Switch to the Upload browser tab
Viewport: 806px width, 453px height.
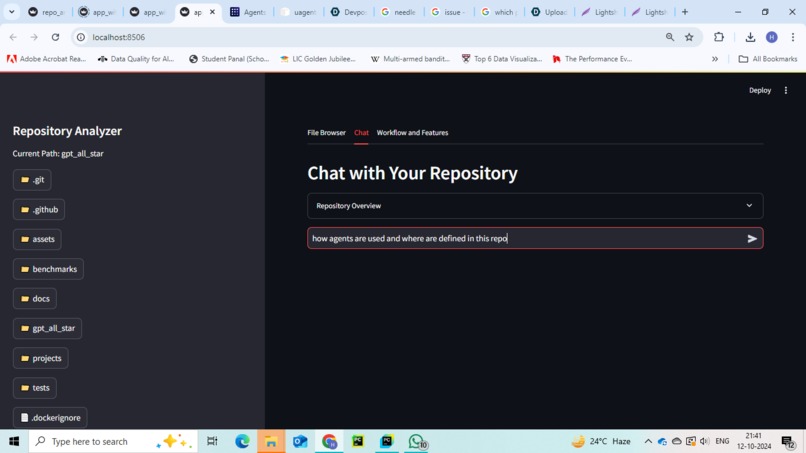549,12
